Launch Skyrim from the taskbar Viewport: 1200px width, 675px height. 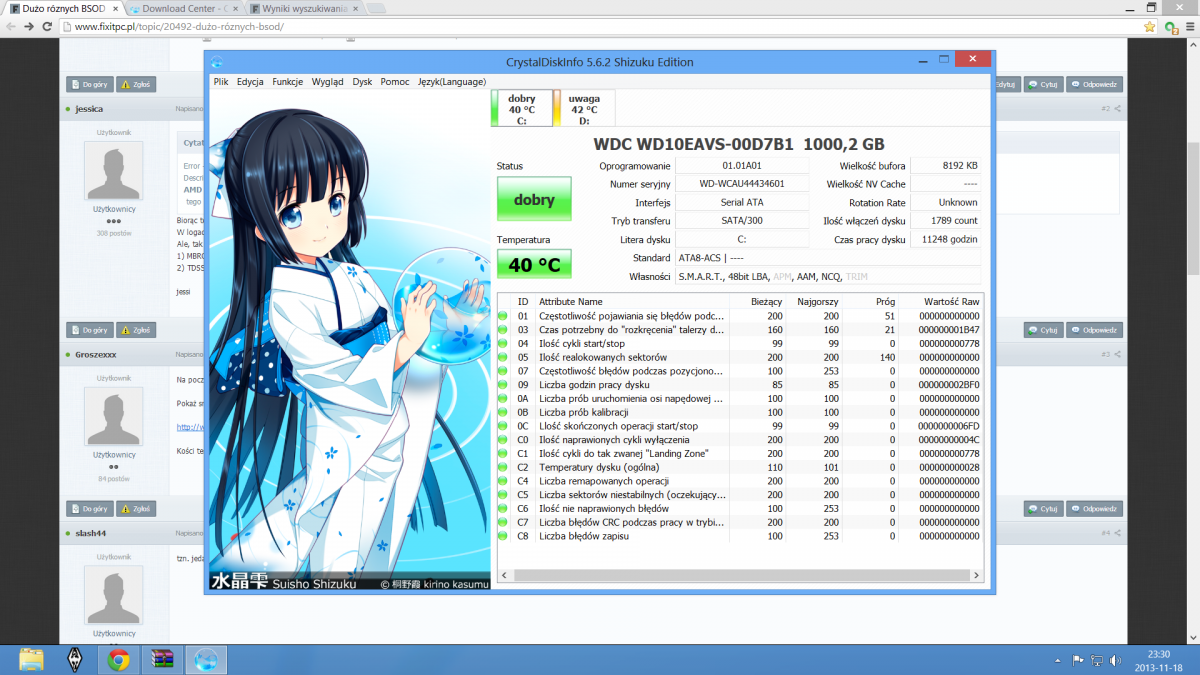coord(74,659)
